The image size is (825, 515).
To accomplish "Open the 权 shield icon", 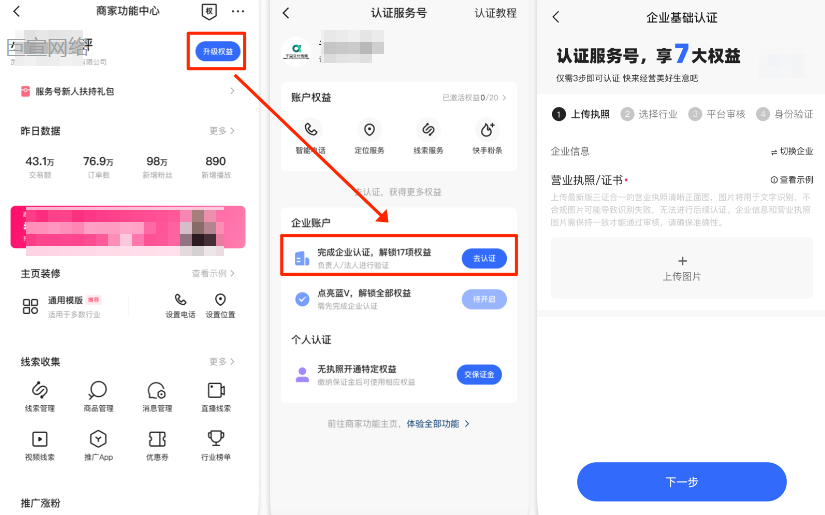I will pyautogui.click(x=209, y=11).
